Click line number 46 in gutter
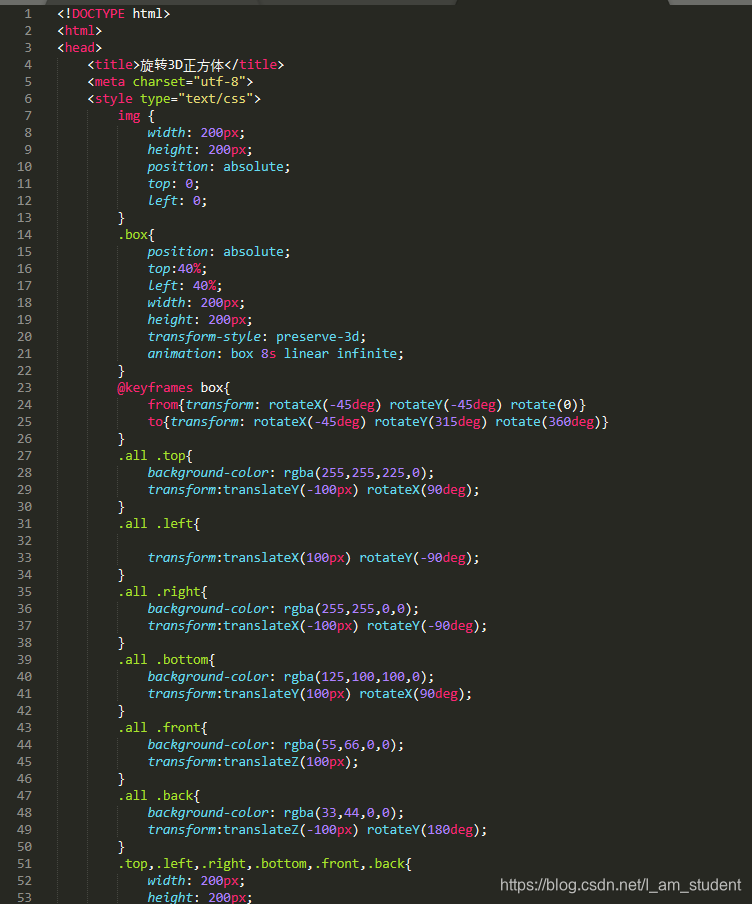 pyautogui.click(x=24, y=779)
